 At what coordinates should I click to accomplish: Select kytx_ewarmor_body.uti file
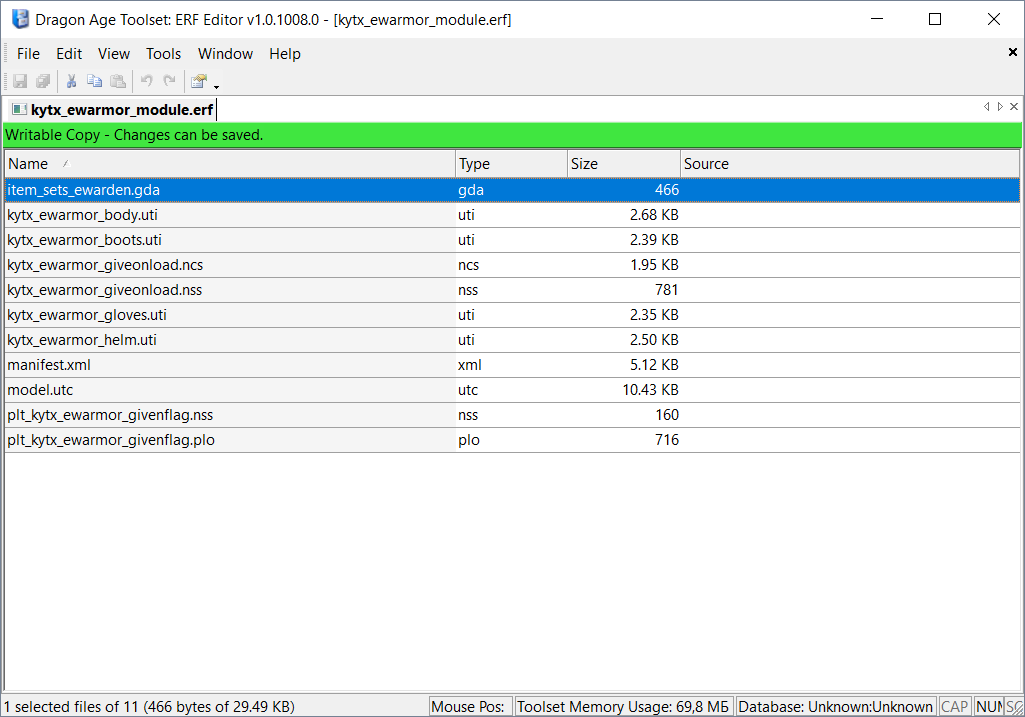(512, 215)
